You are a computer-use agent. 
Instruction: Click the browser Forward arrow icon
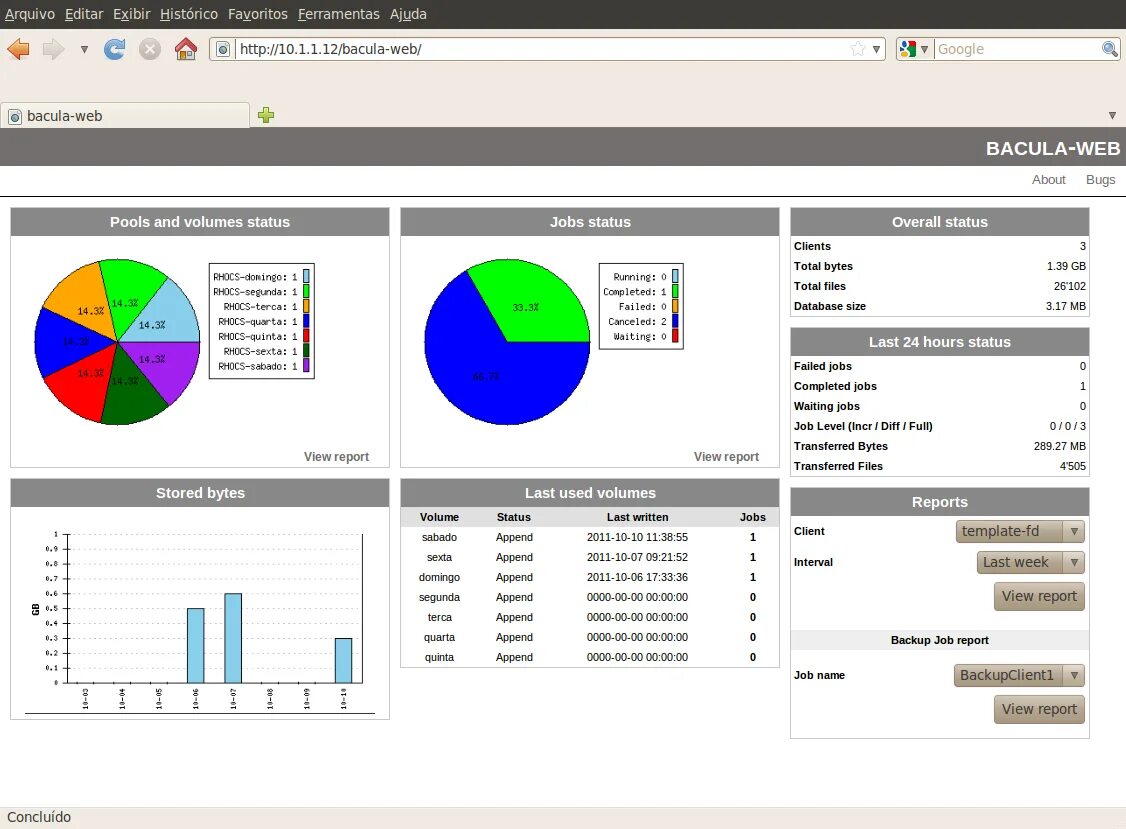click(54, 49)
